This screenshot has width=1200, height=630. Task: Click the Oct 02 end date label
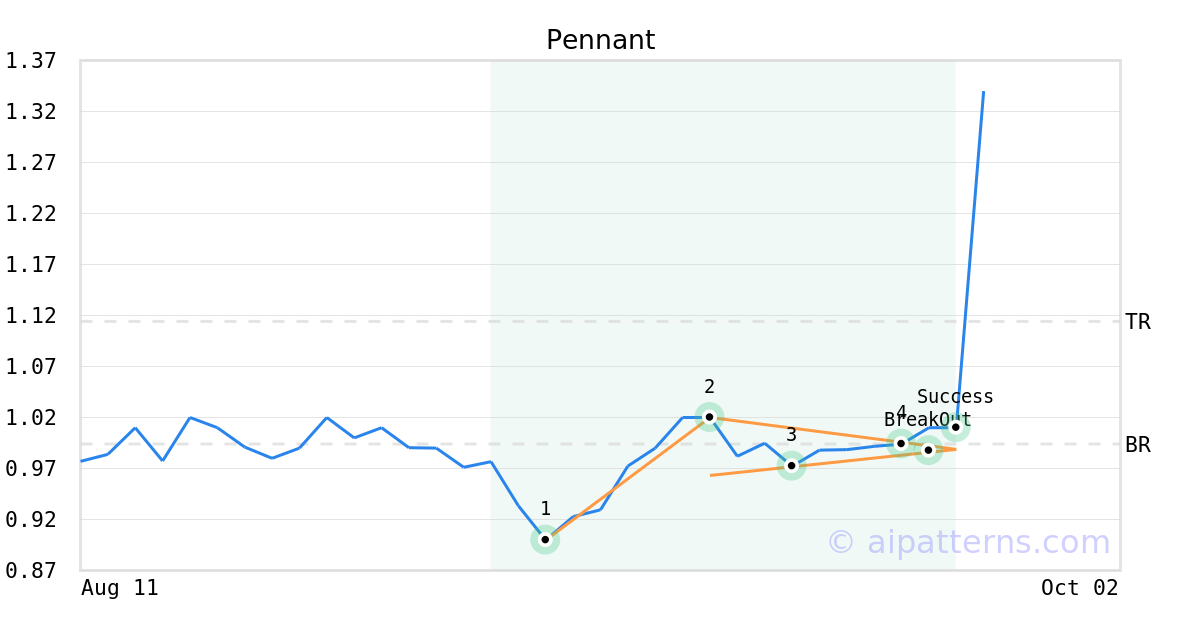[1080, 588]
